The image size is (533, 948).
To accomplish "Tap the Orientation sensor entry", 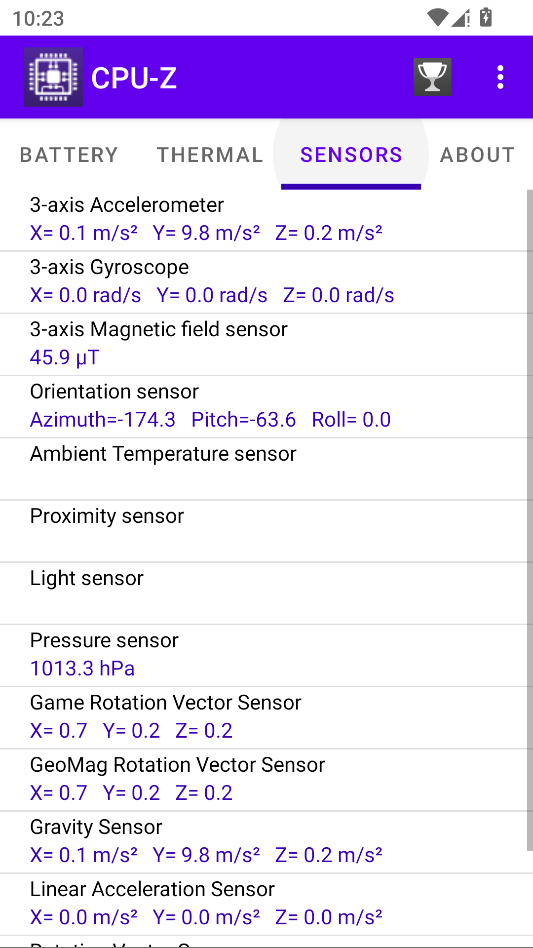I will (x=263, y=406).
